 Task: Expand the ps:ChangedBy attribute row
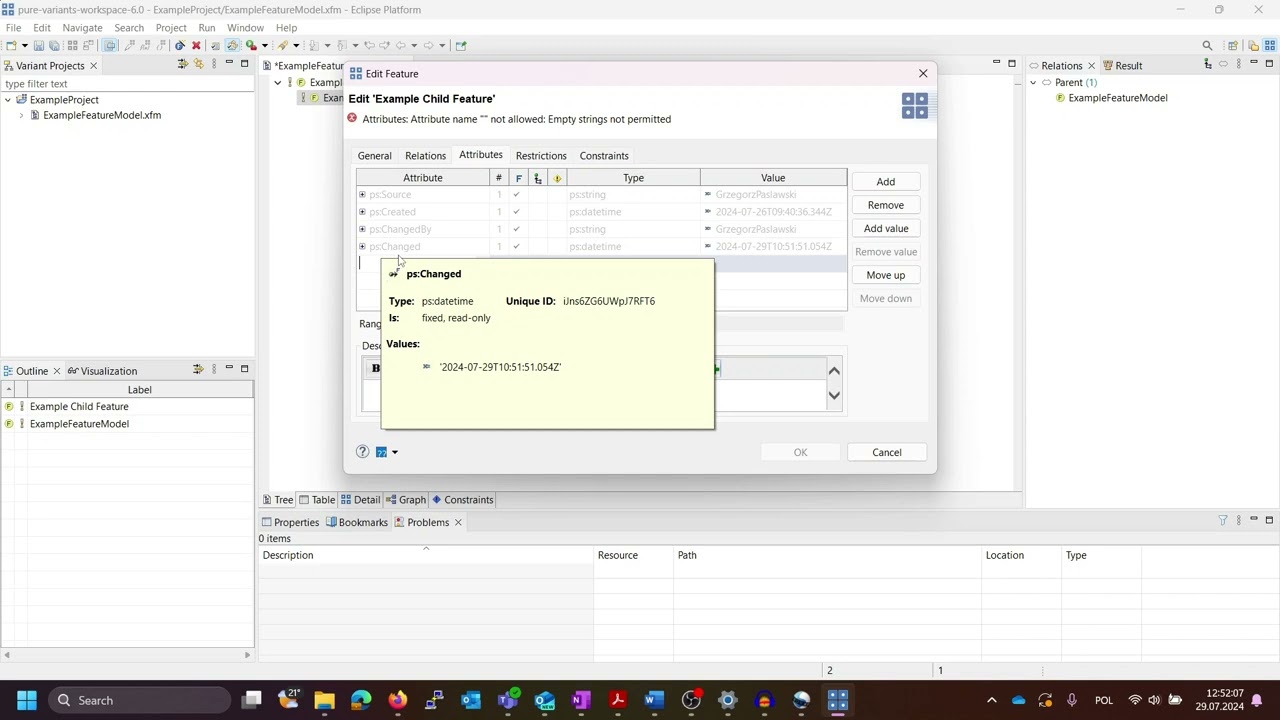(362, 229)
